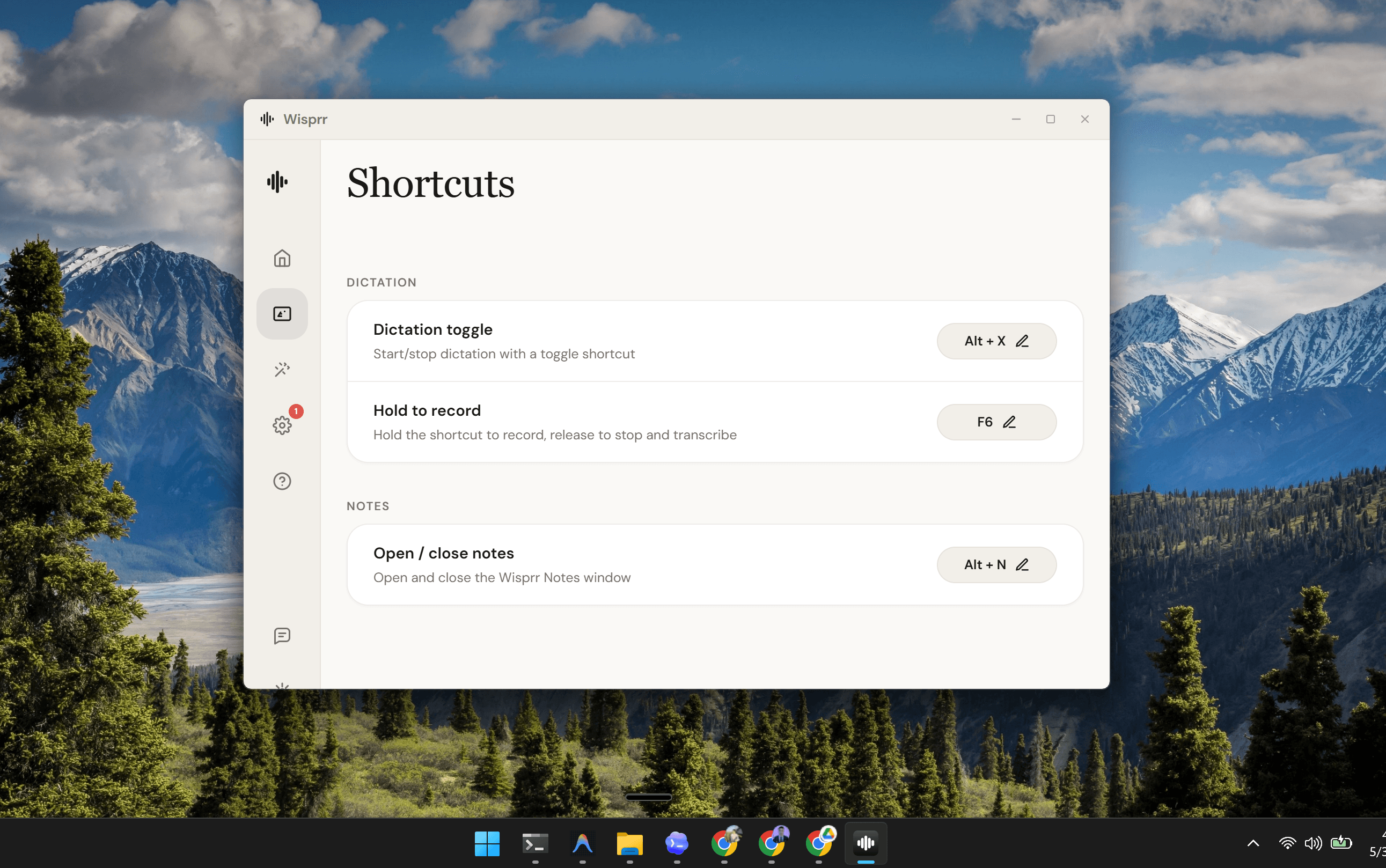
Task: Open the magic wand page in sidebar
Action: [x=282, y=369]
